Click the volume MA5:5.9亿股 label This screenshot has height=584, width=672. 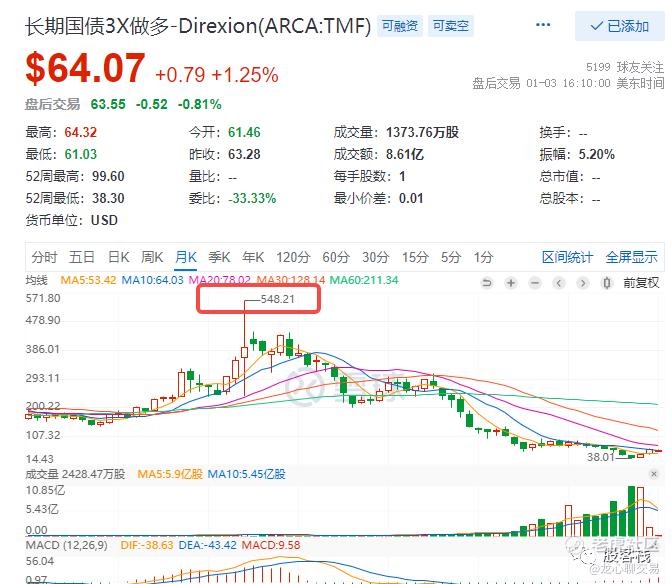pyautogui.click(x=170, y=474)
